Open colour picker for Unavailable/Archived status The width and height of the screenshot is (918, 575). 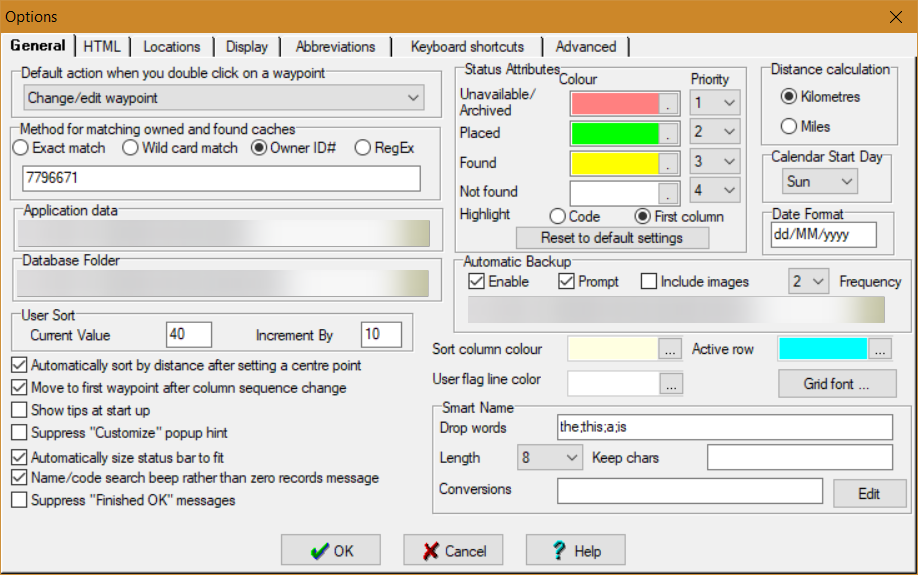coord(669,104)
